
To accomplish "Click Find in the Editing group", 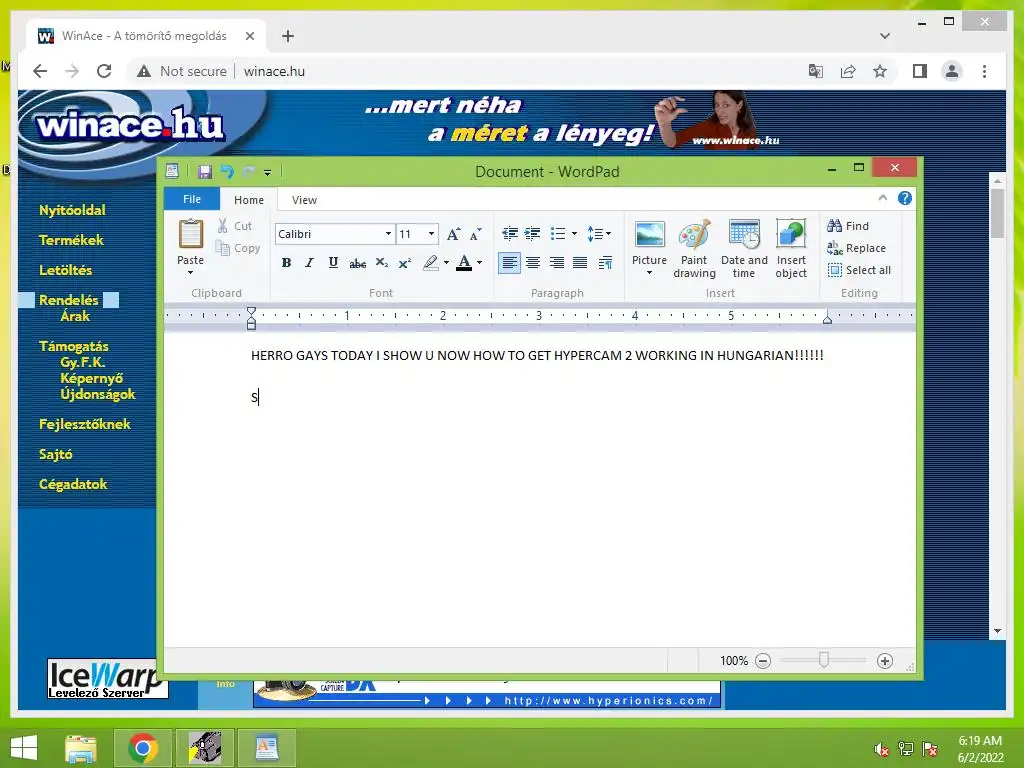I will tap(848, 226).
